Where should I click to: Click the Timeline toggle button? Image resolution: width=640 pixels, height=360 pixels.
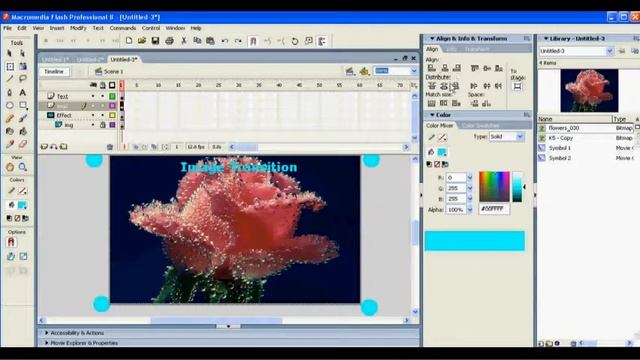pos(54,71)
